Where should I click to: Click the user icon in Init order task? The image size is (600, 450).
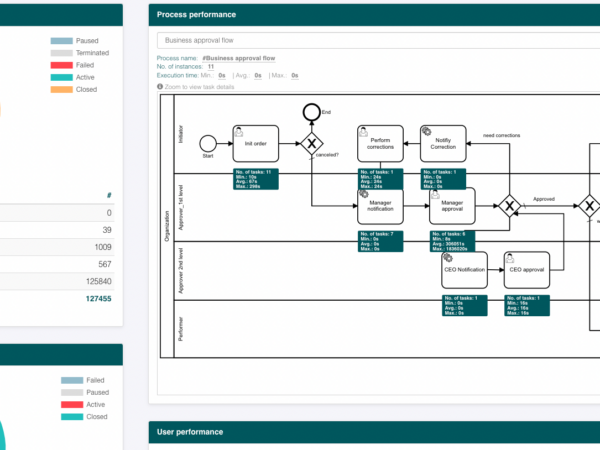pos(239,132)
